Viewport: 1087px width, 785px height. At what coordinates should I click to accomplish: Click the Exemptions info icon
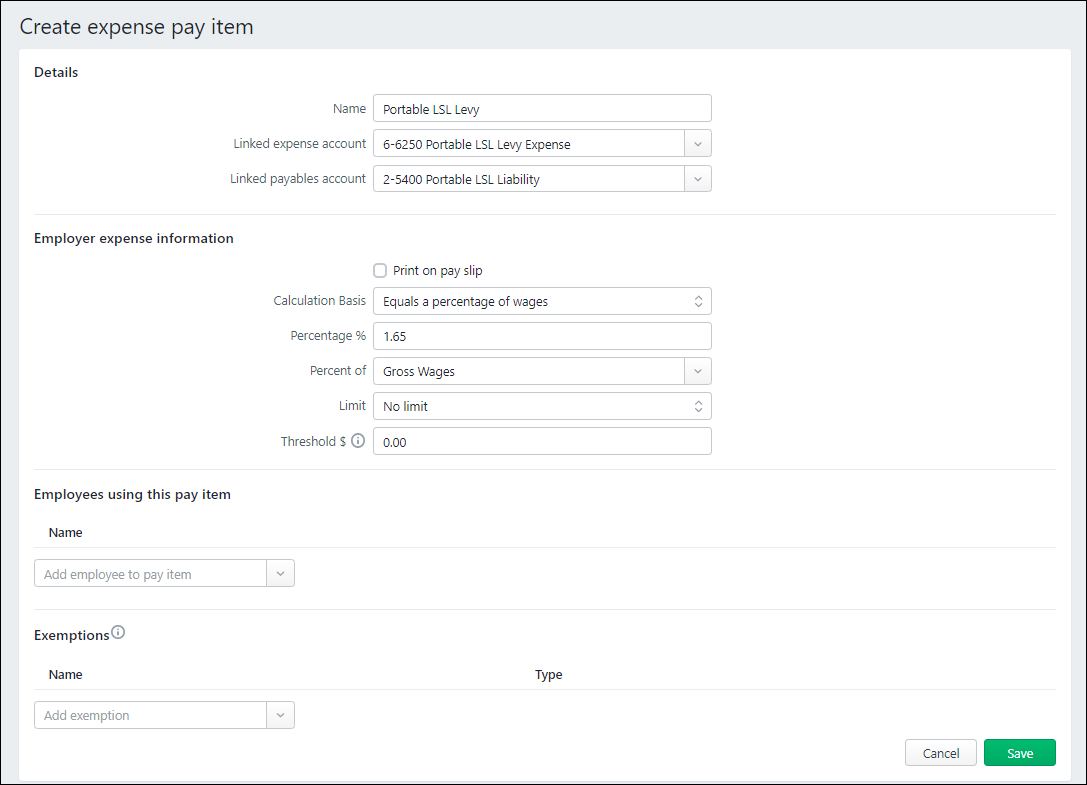[119, 632]
